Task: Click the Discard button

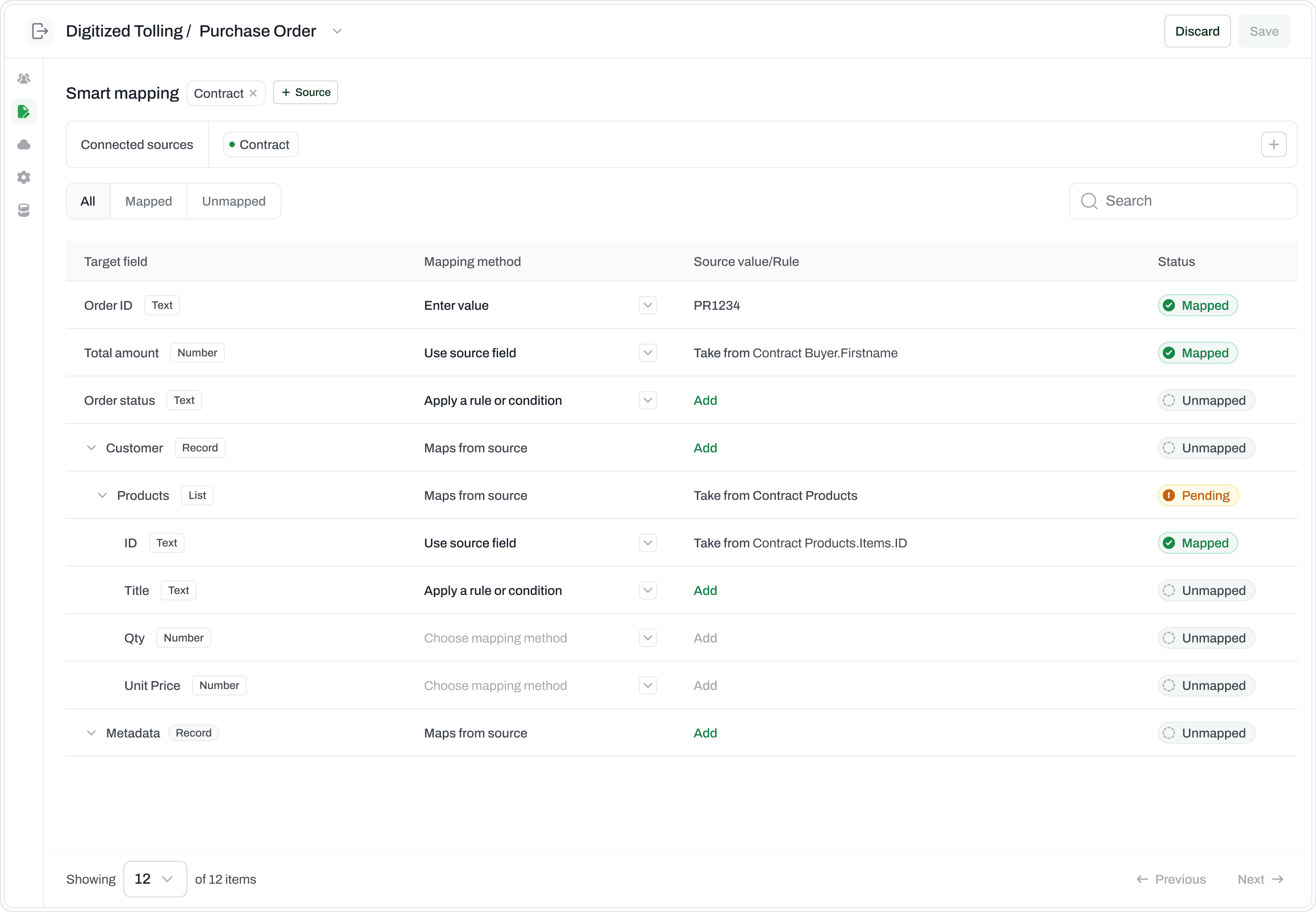Action: point(1197,31)
